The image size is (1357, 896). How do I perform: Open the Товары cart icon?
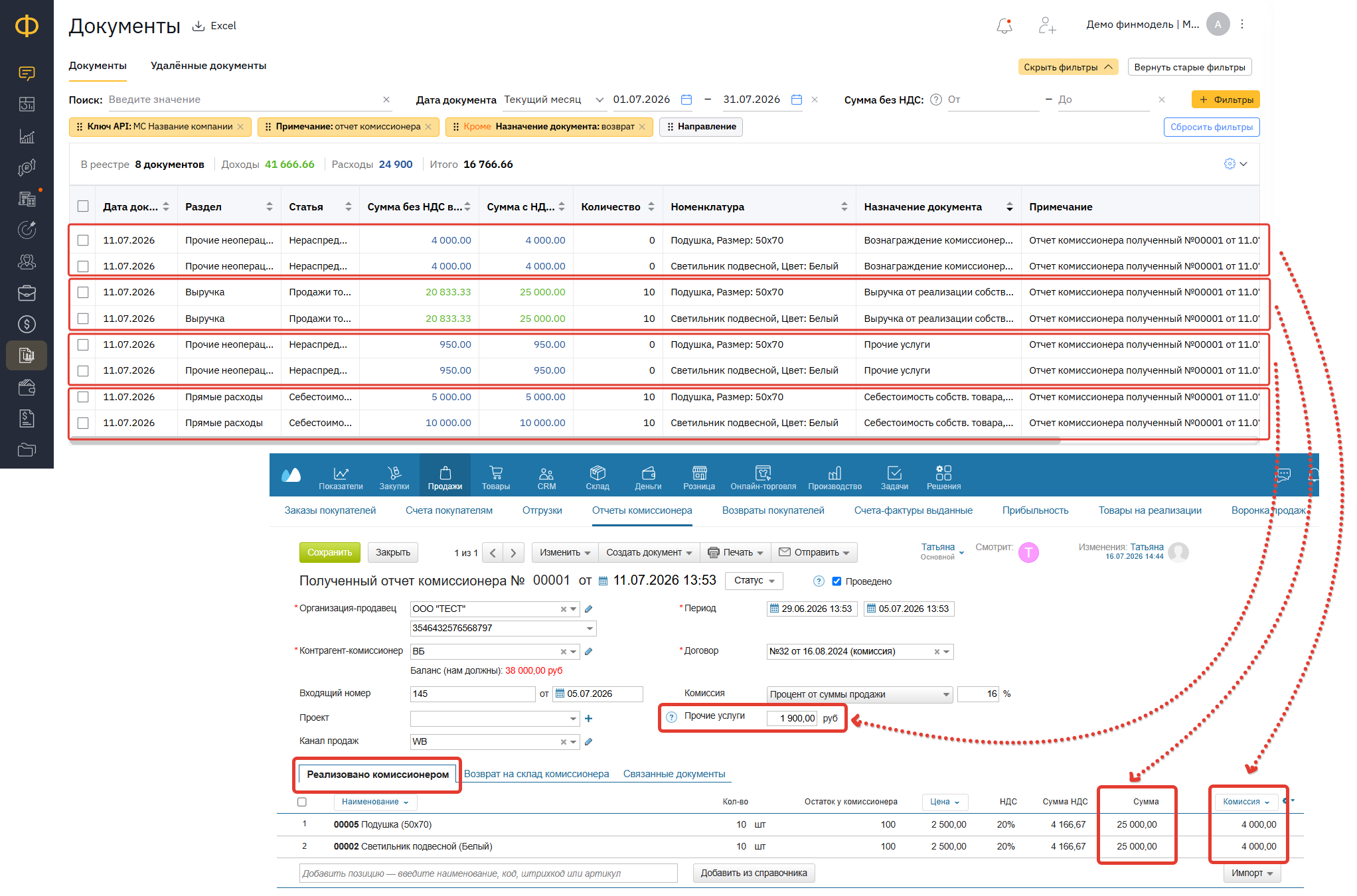tap(496, 473)
